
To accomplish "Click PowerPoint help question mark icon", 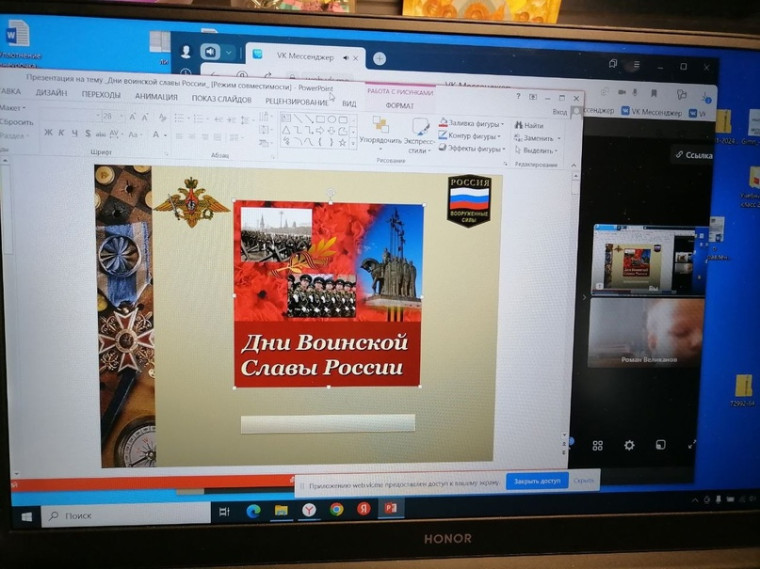I will [x=518, y=96].
